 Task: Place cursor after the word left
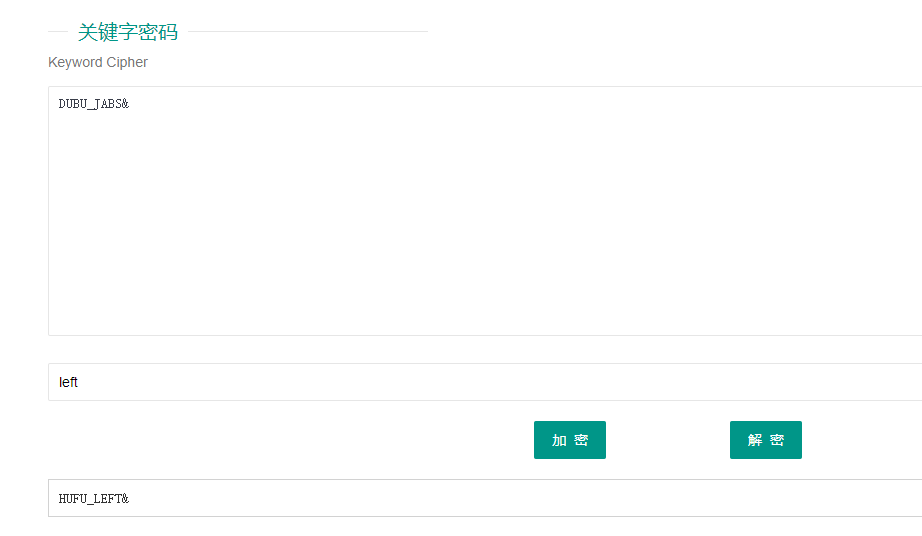tap(78, 382)
